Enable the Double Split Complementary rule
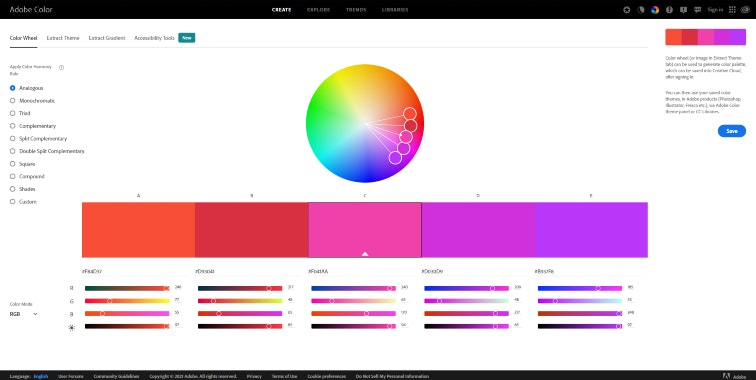Image resolution: width=756 pixels, height=380 pixels. [47, 151]
